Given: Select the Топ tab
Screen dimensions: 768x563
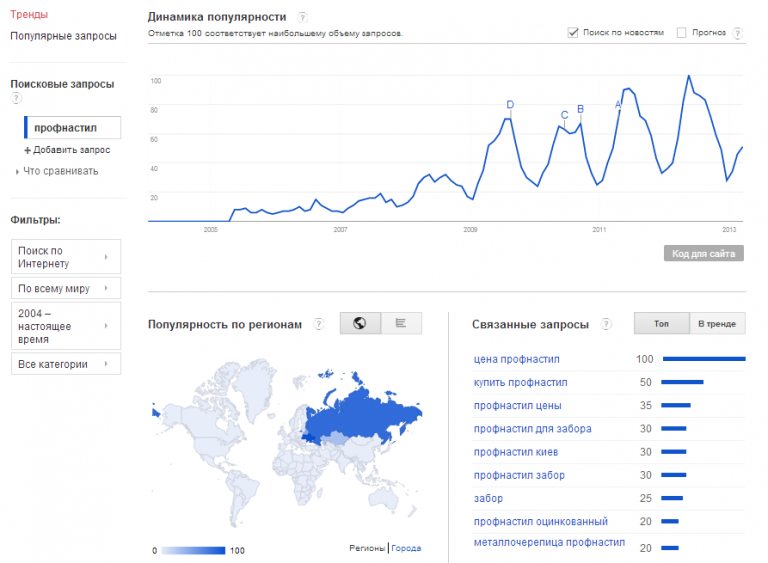Looking at the screenshot, I should pyautogui.click(x=661, y=324).
